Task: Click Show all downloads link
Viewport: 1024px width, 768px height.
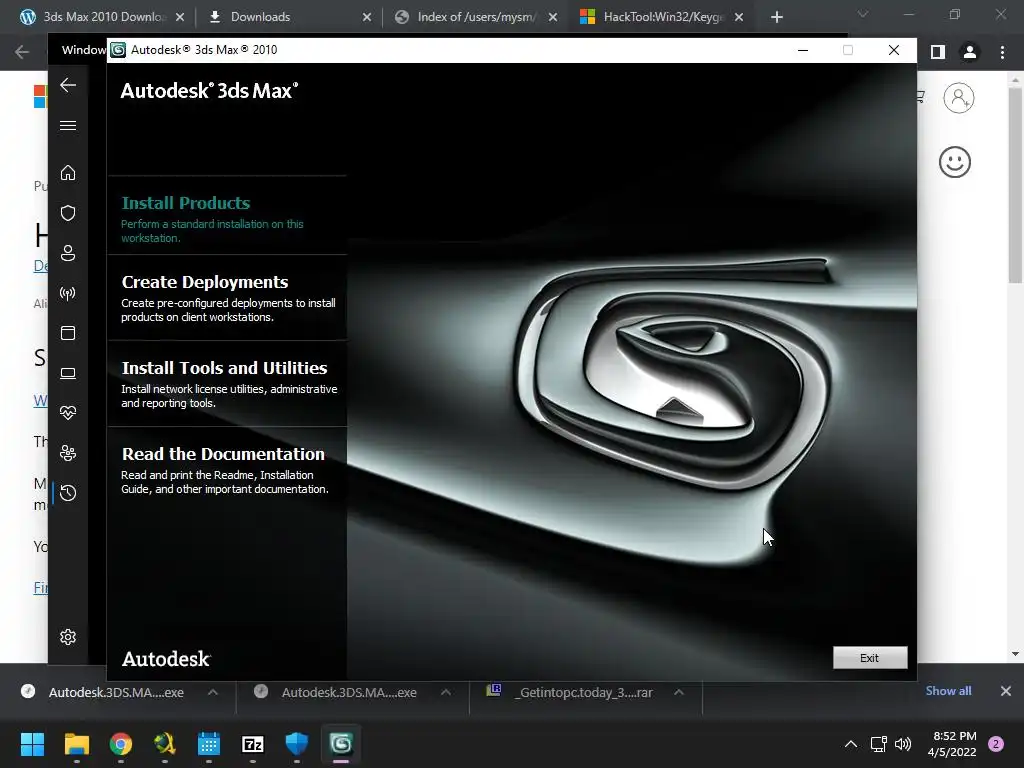Action: coord(948,691)
